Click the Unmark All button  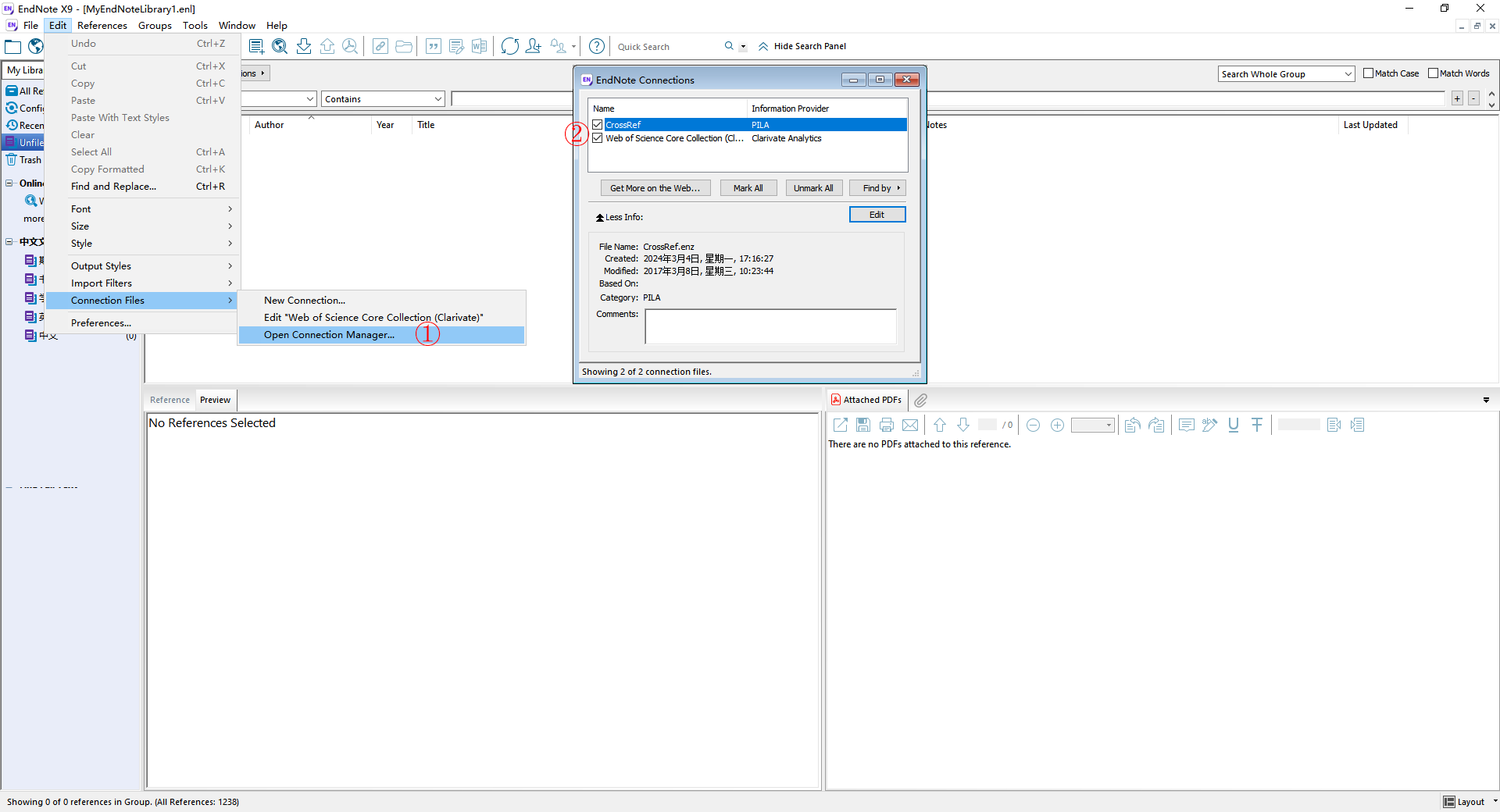click(x=813, y=188)
